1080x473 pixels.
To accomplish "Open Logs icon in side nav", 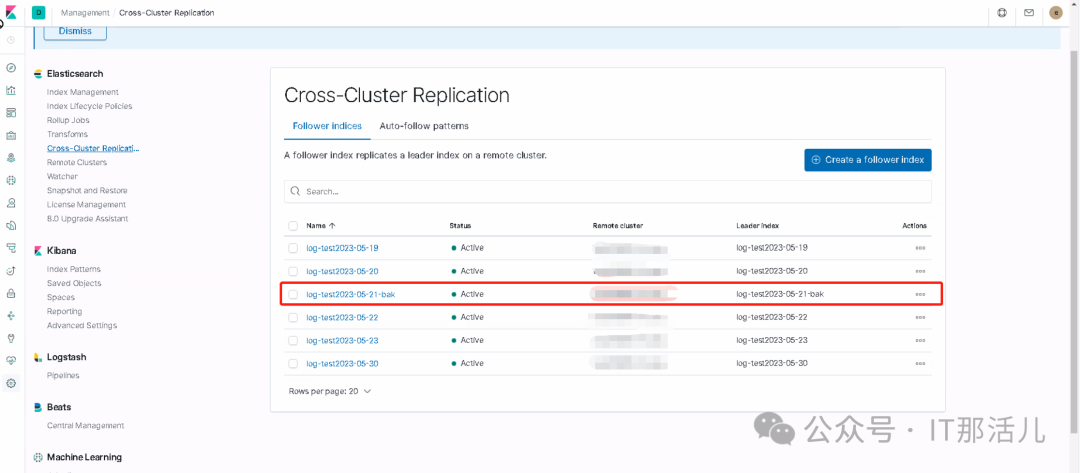I will pyautogui.click(x=11, y=225).
